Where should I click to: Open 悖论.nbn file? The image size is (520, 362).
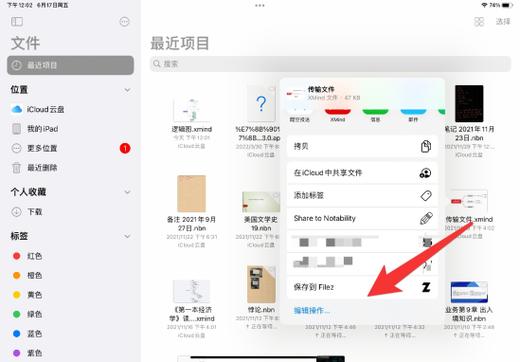(x=261, y=284)
